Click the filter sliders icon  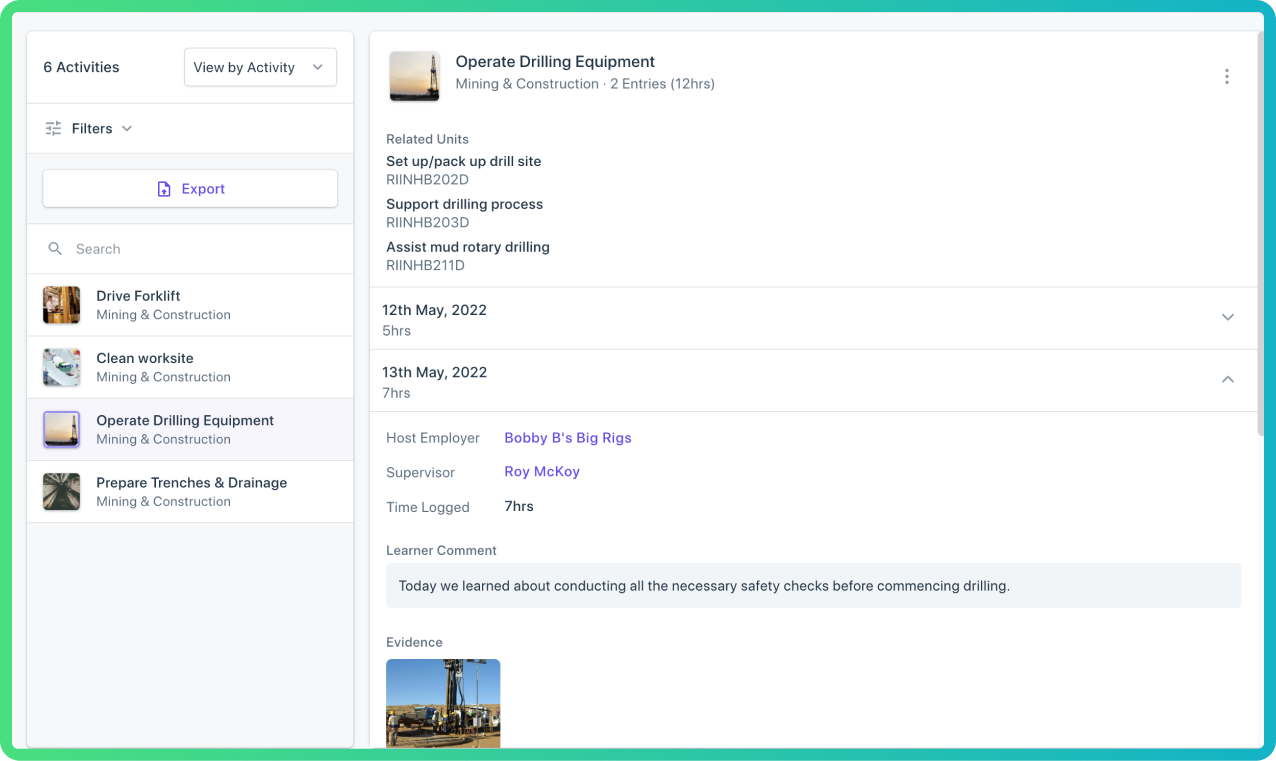click(54, 129)
